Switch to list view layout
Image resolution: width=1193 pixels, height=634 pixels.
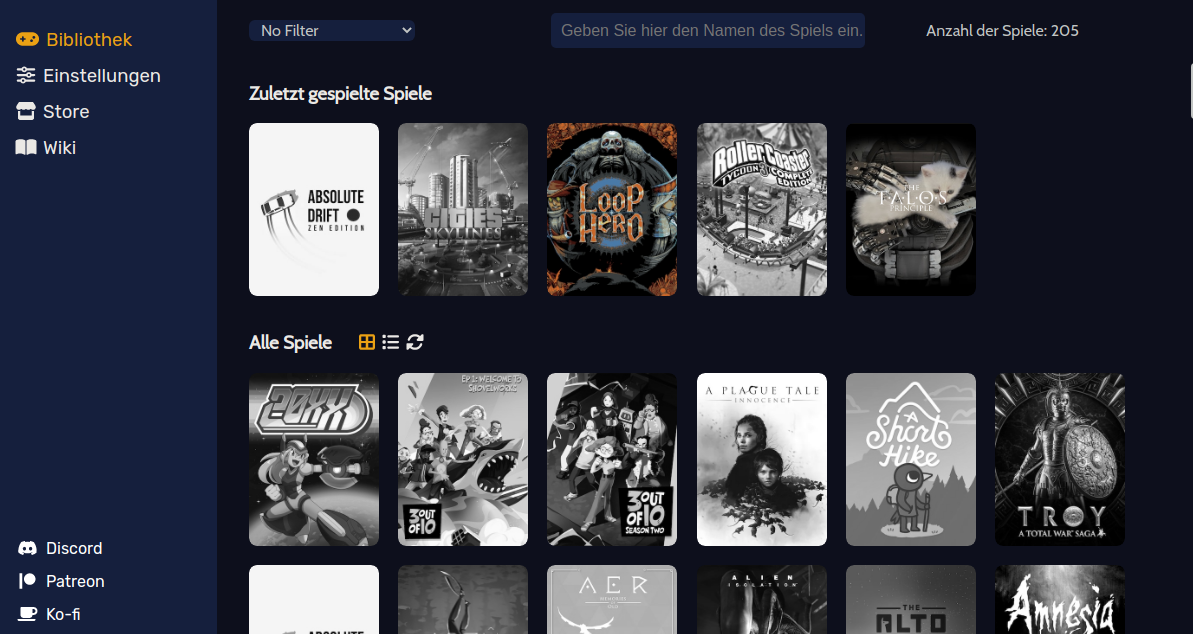pyautogui.click(x=390, y=342)
